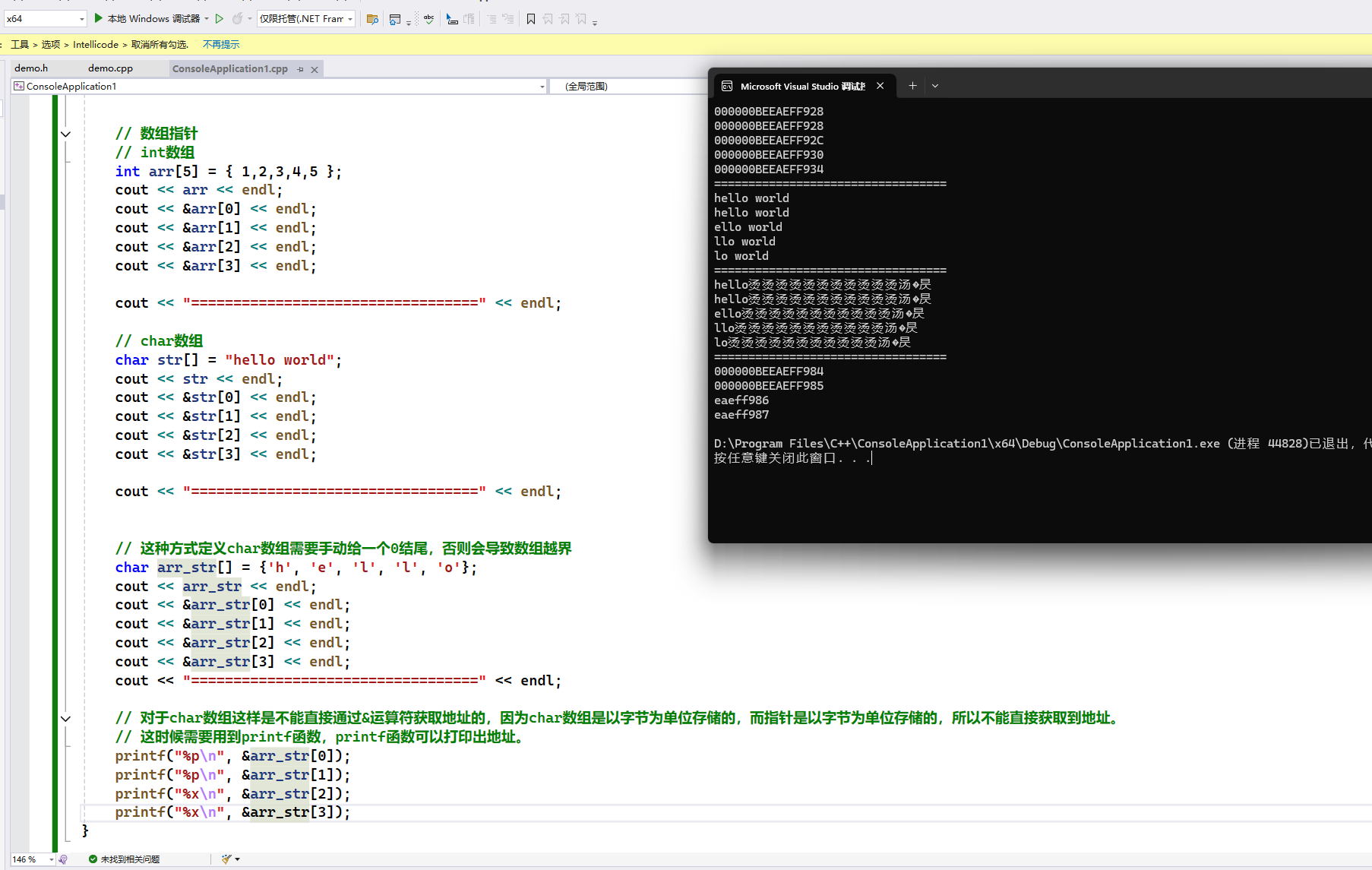The width and height of the screenshot is (1372, 870).
Task: Click the code cleanup broom icon
Action: 226,859
